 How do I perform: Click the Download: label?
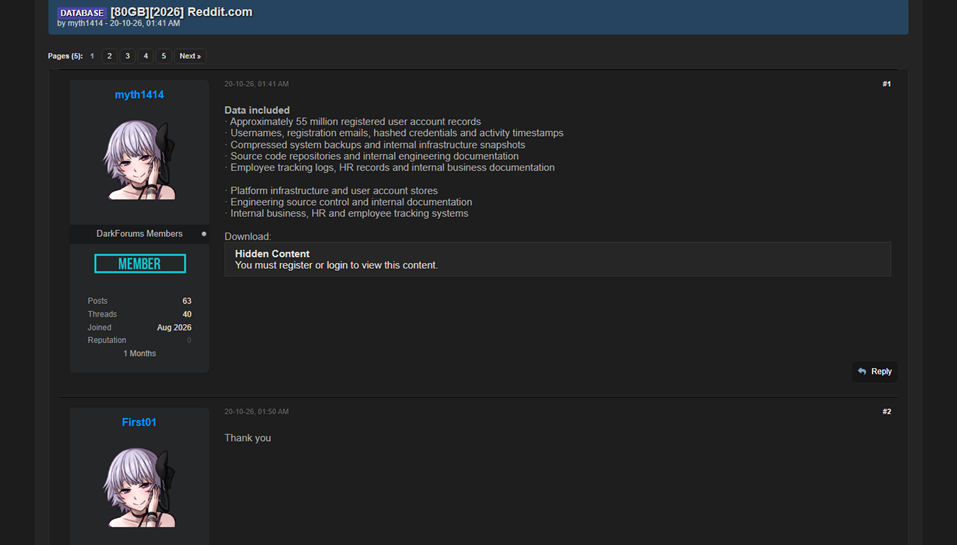[248, 237]
